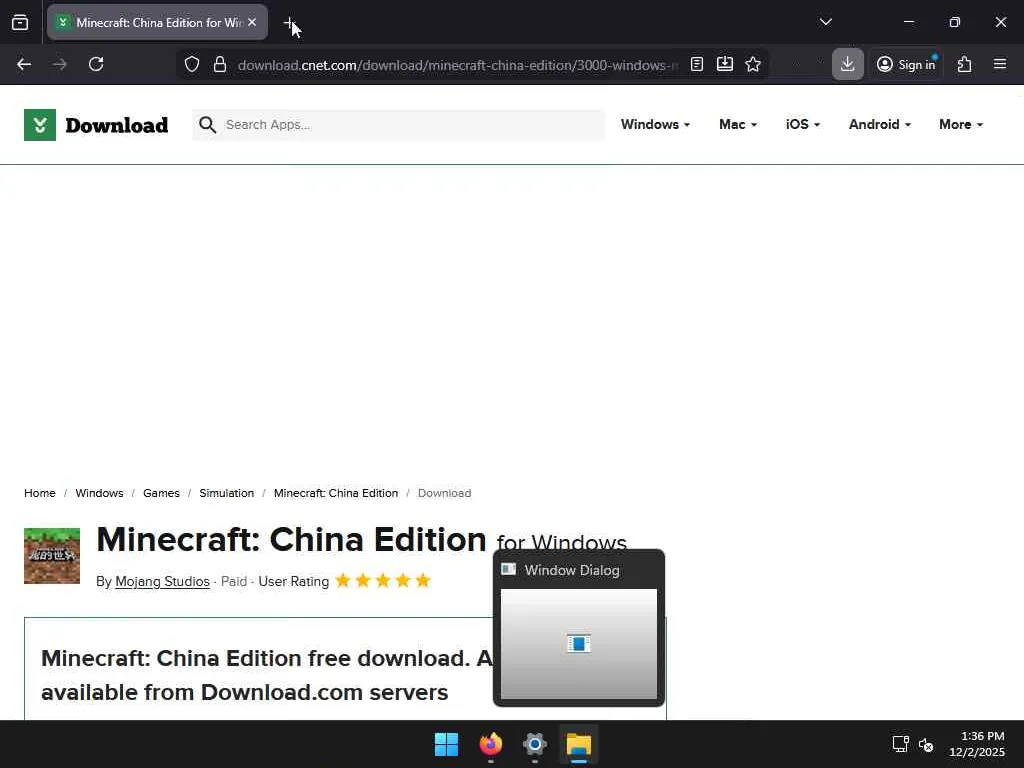Open Firefox application hamburger menu
The image size is (1024, 768).
[1000, 64]
